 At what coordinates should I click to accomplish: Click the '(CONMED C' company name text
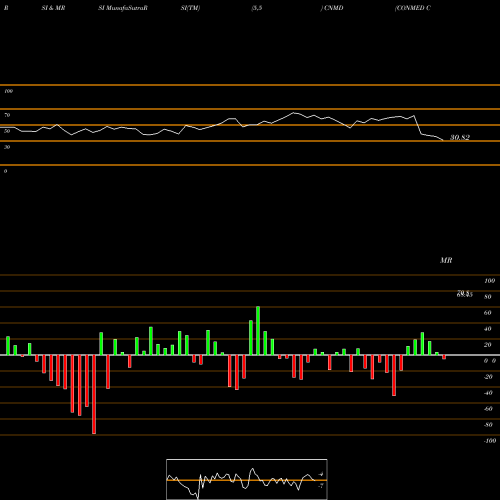[413, 8]
